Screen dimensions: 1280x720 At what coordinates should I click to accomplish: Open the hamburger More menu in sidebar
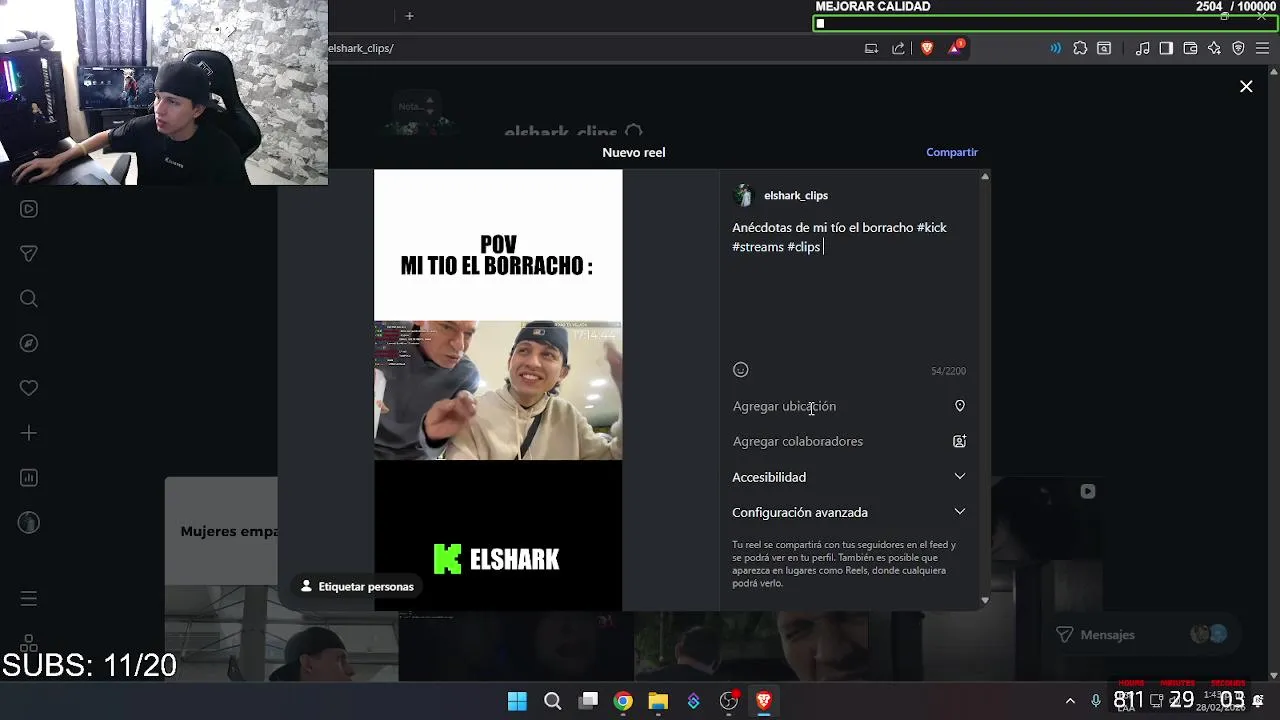pos(29,598)
